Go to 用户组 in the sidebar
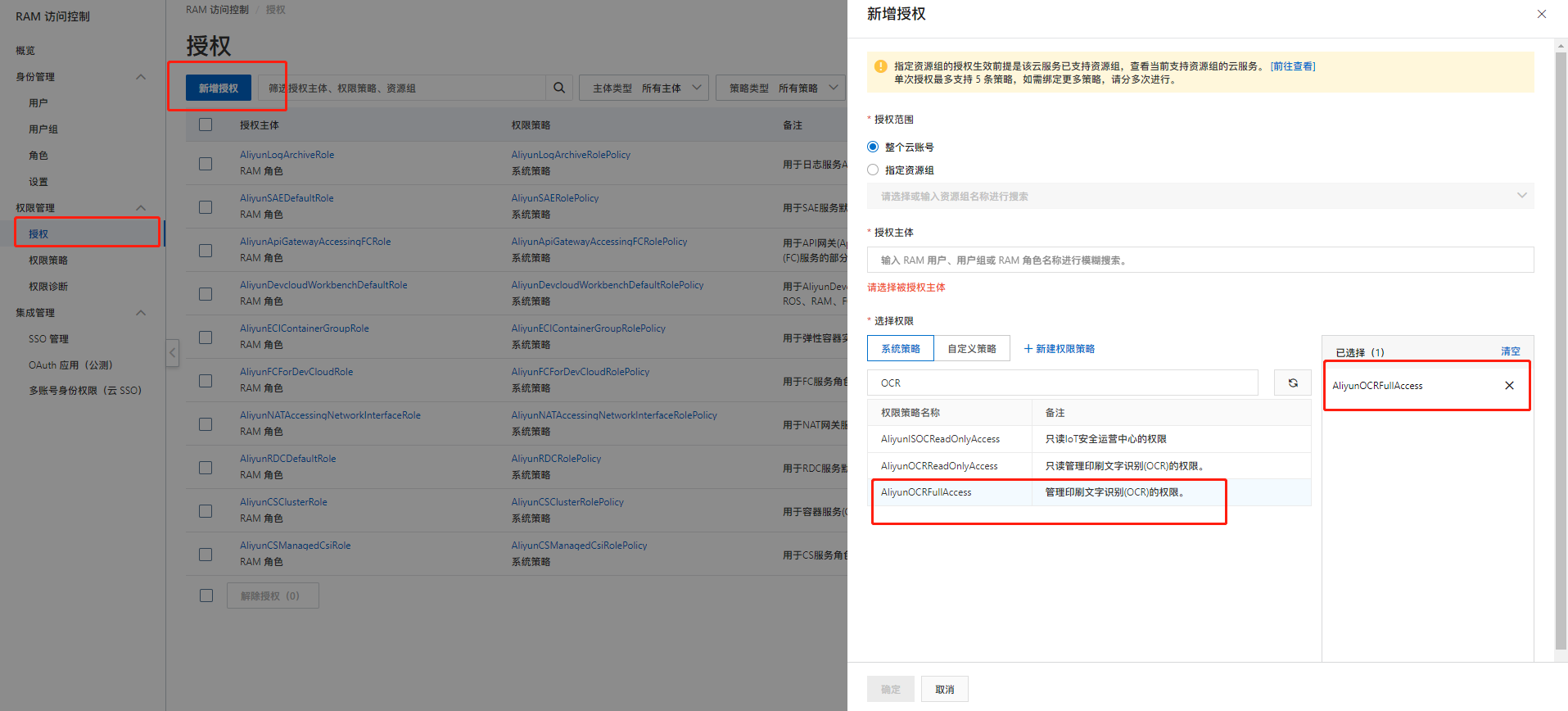This screenshot has width=1568, height=711. 43,129
